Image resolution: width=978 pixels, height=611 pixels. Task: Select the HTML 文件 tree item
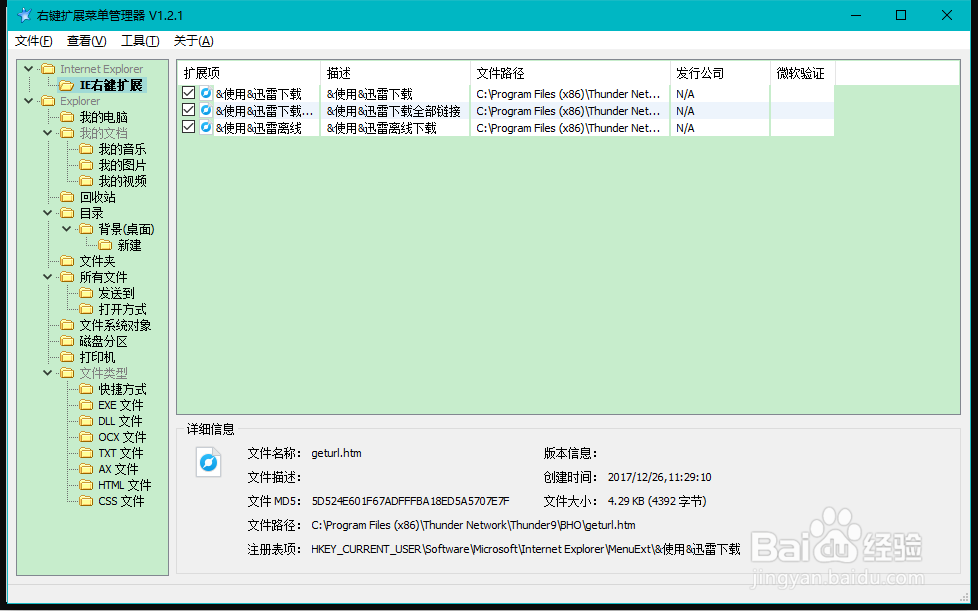[x=125, y=485]
